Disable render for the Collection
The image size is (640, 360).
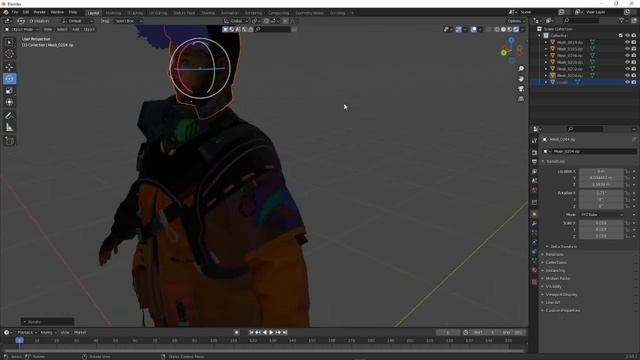(634, 36)
